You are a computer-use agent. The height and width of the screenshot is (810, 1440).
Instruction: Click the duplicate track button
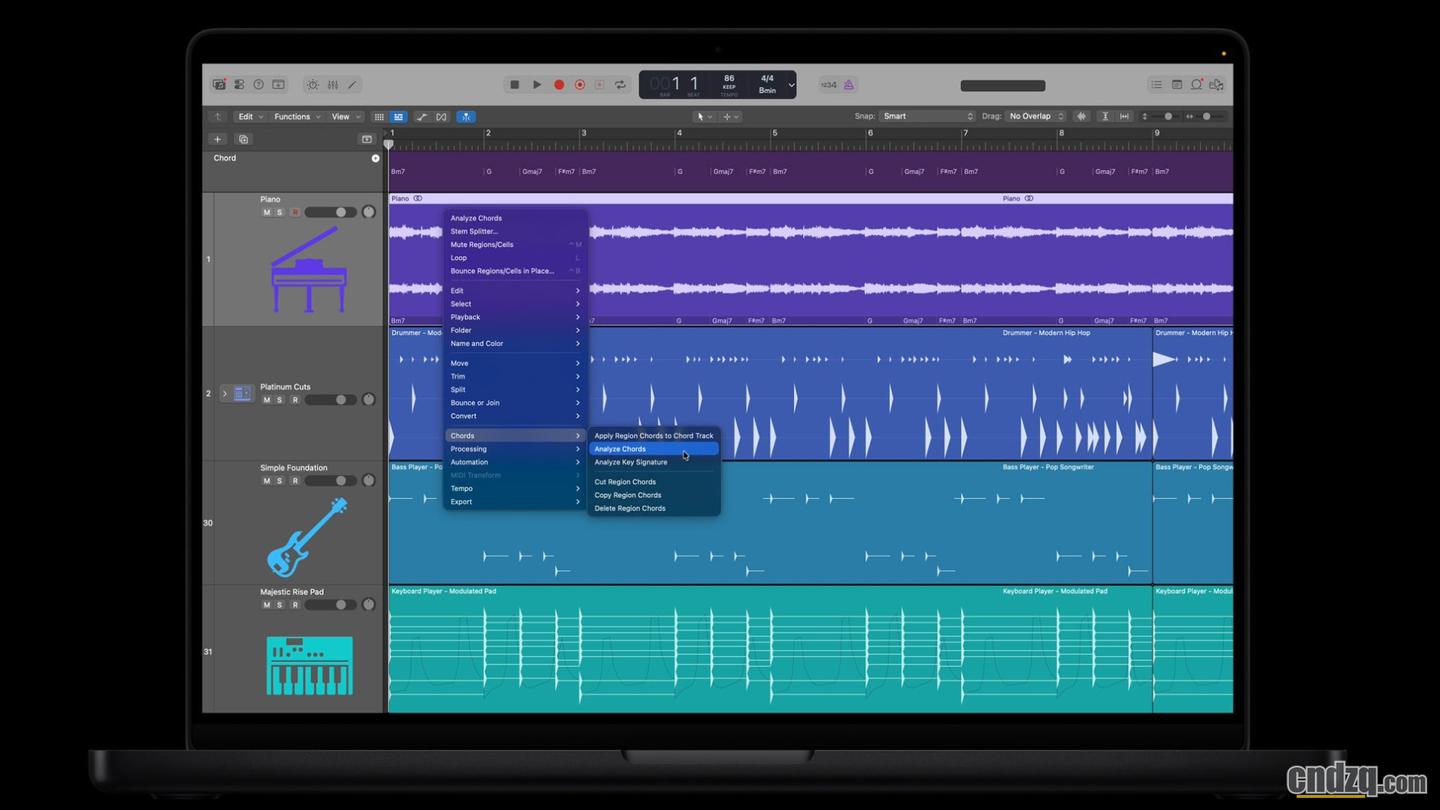click(x=243, y=139)
